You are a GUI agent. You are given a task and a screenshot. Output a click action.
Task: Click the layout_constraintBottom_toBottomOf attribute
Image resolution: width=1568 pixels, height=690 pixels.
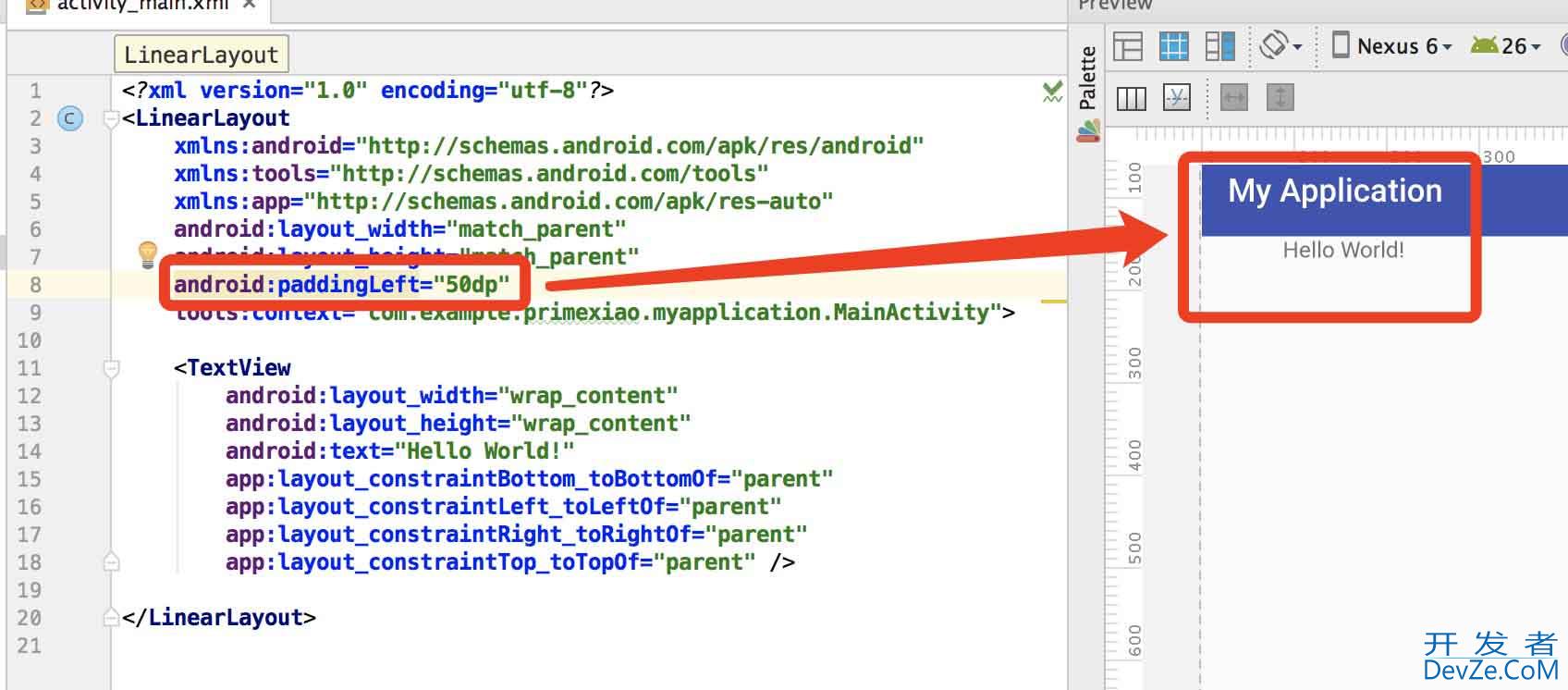point(530,479)
